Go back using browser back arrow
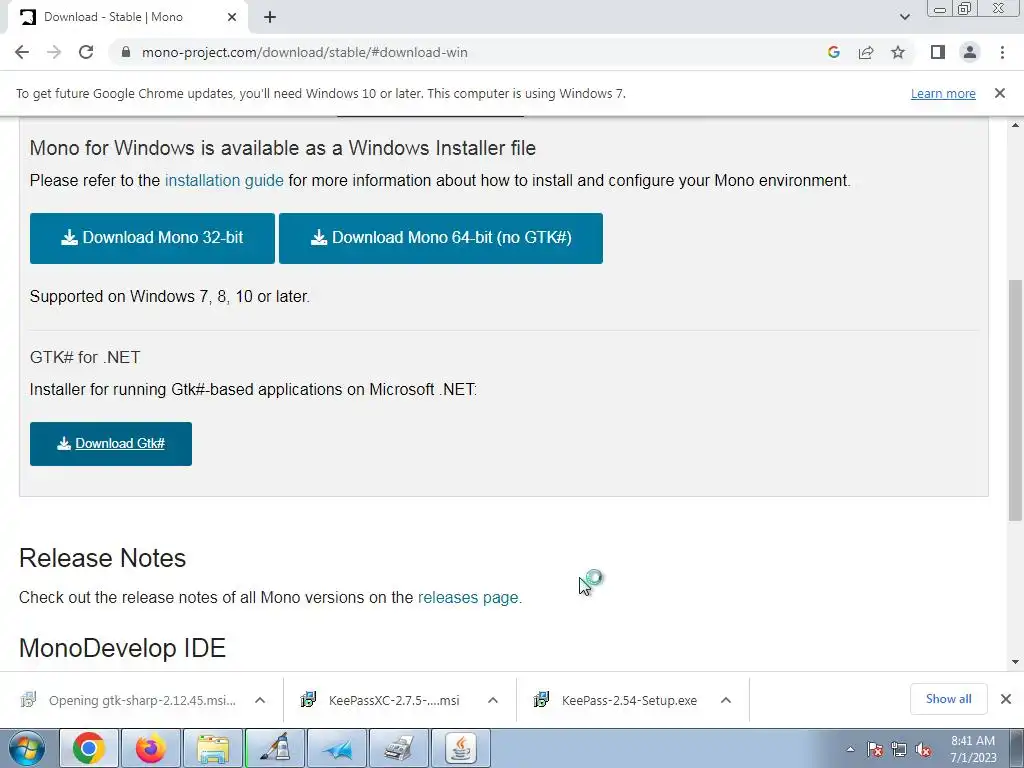 point(22,52)
